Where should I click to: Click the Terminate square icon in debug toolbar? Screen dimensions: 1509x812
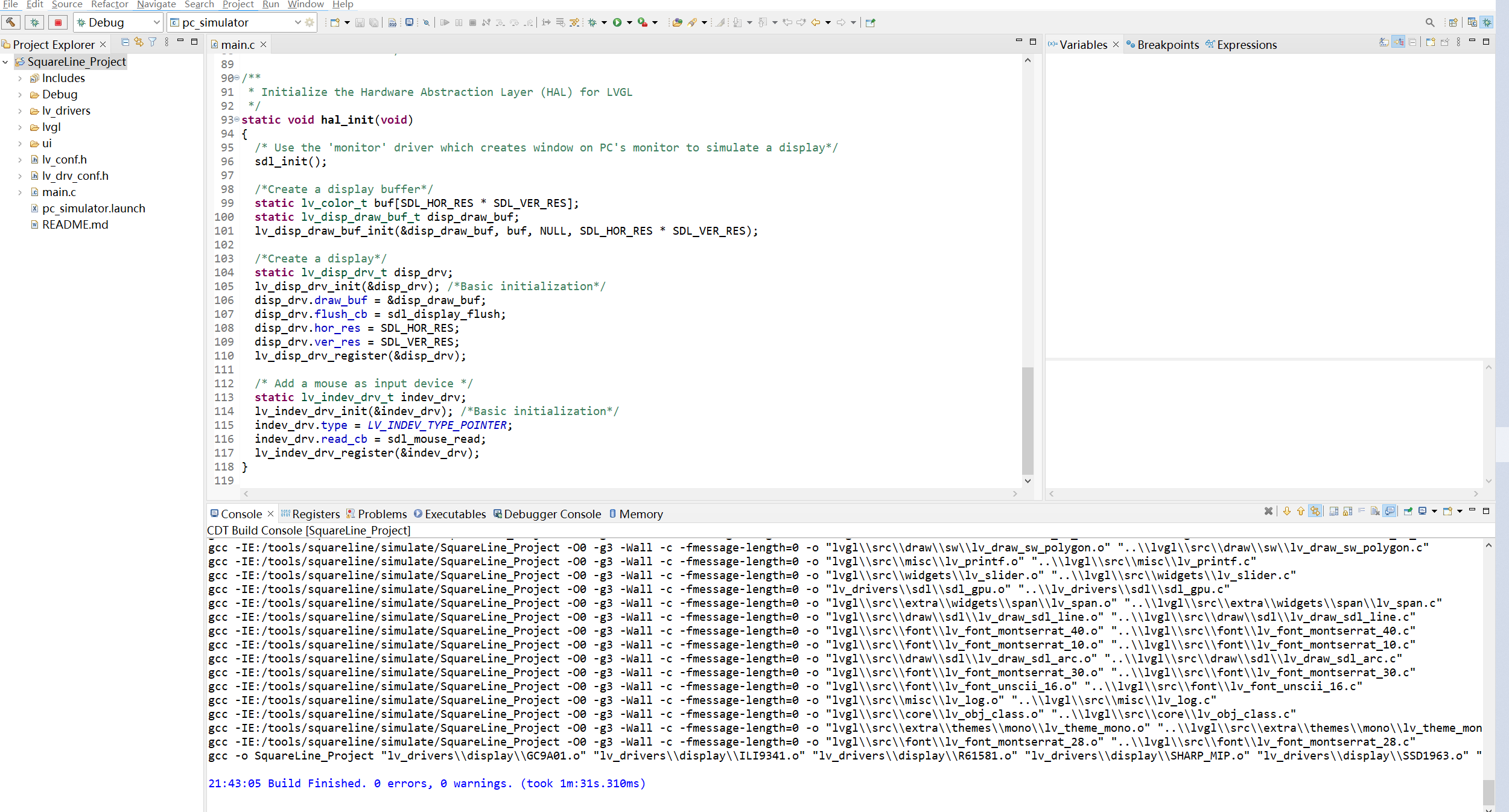pos(473,22)
